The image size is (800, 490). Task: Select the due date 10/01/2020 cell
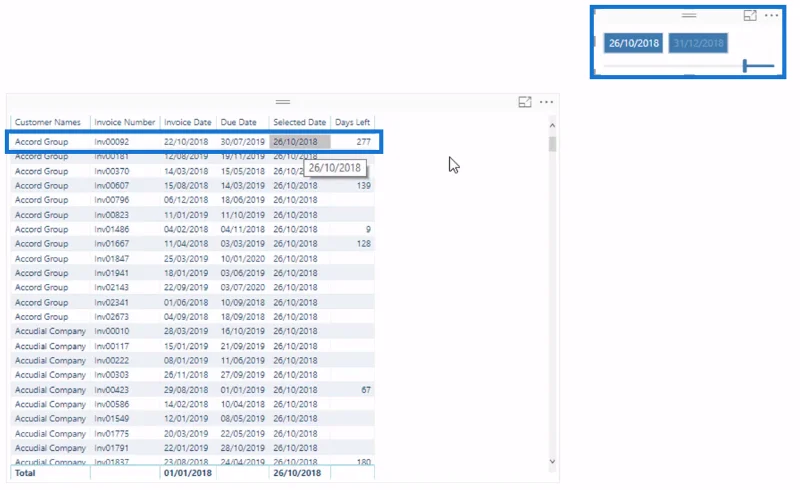coord(242,259)
